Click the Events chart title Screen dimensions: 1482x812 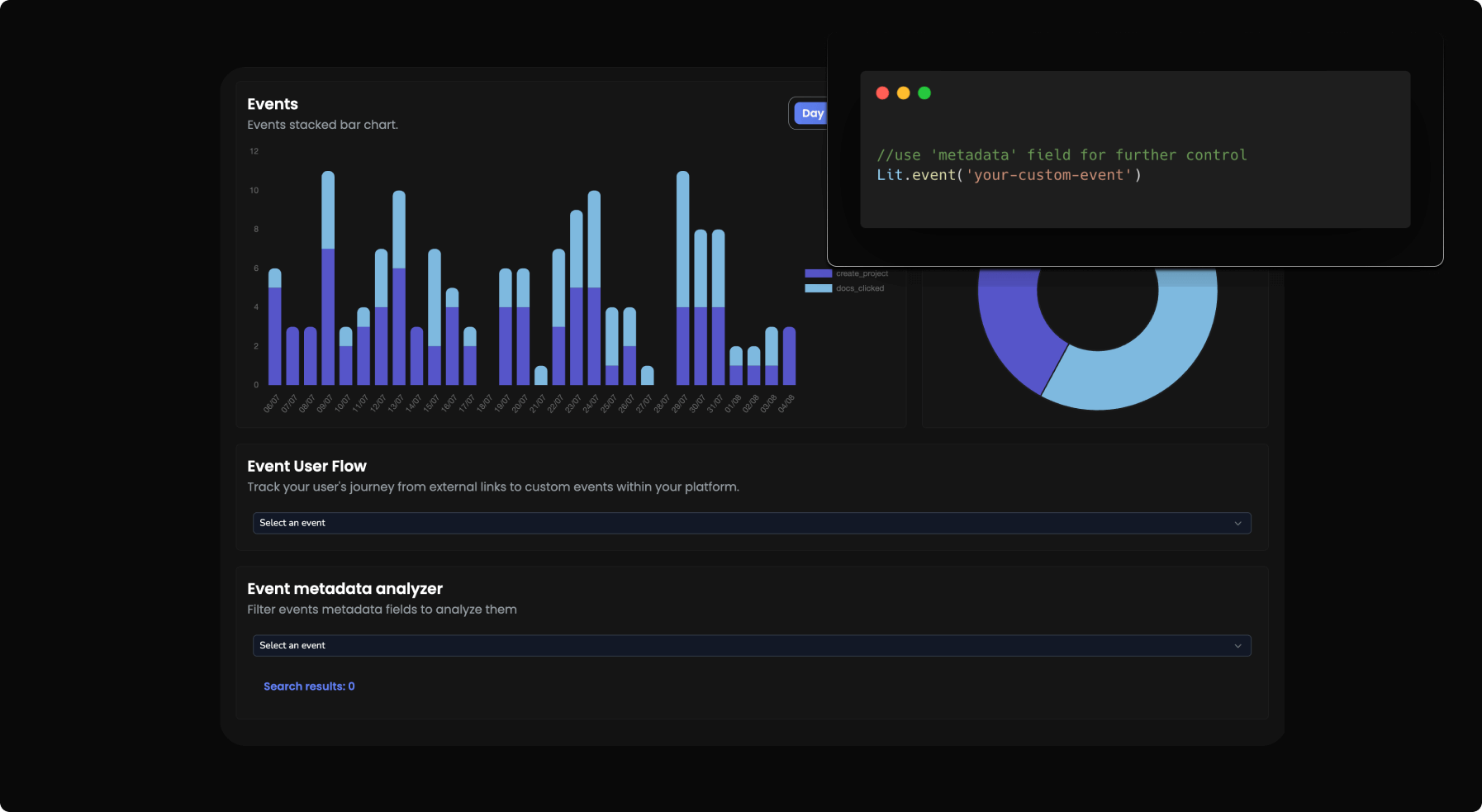coord(273,104)
